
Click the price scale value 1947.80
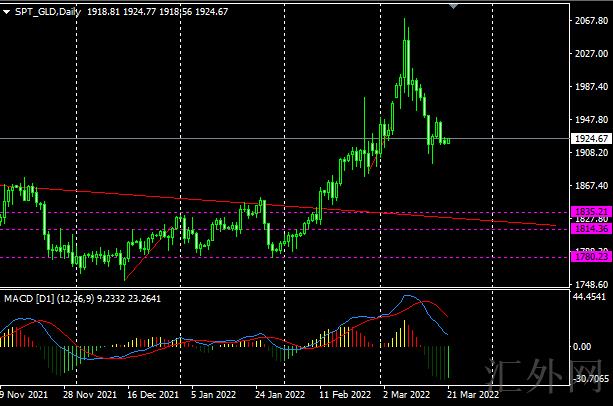[x=591, y=120]
